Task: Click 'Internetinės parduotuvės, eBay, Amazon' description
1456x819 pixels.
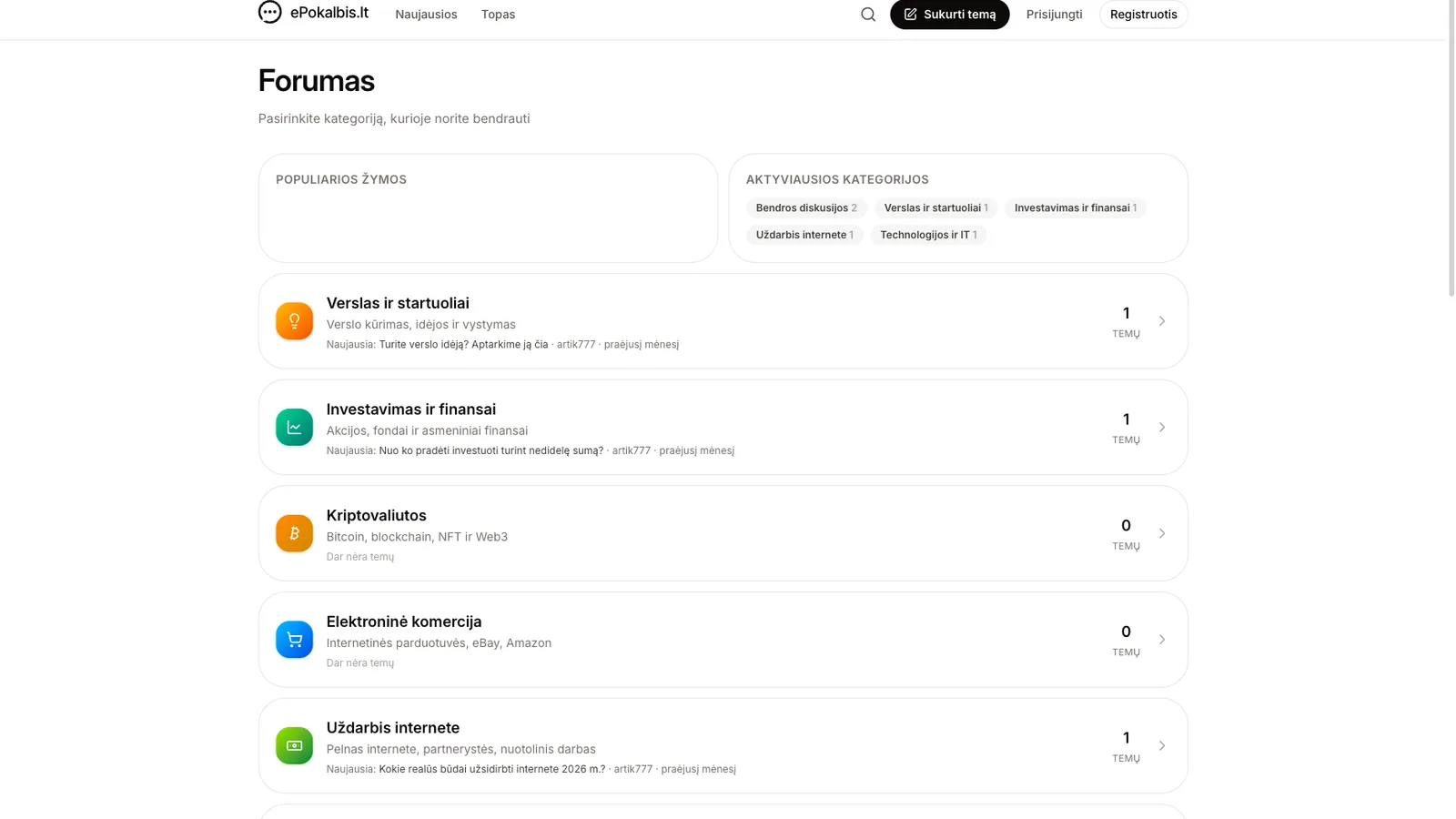Action: click(439, 643)
